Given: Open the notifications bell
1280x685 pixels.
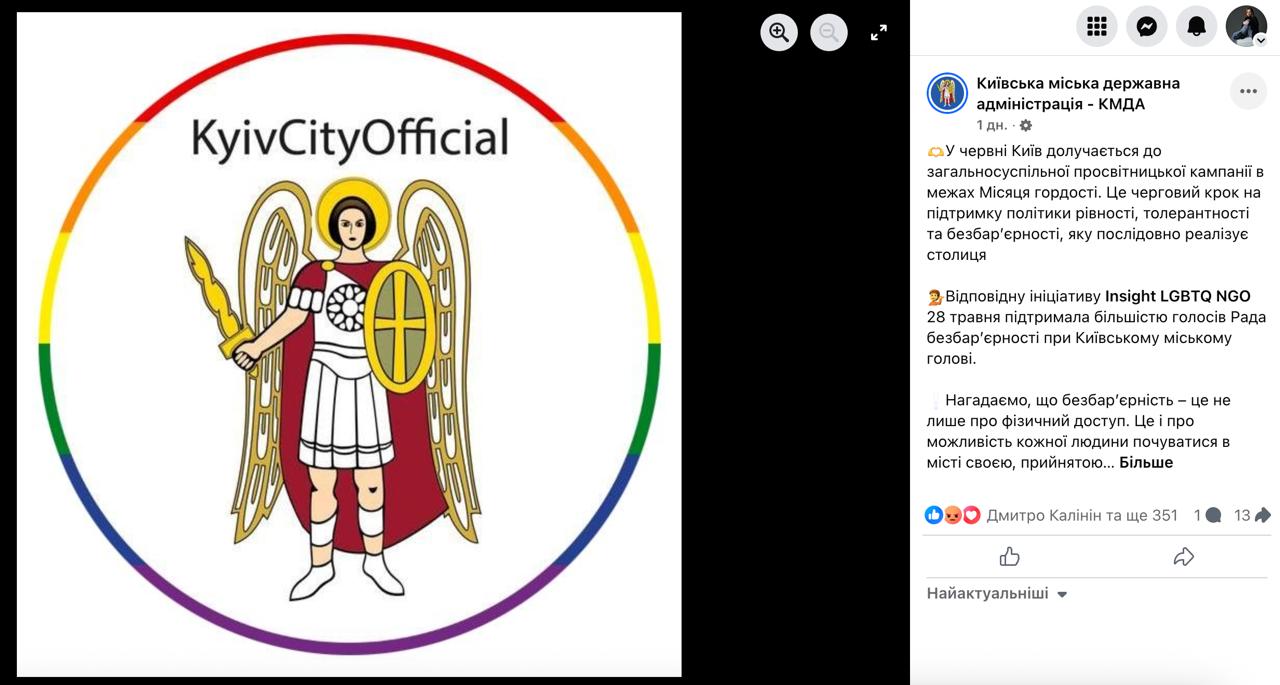Looking at the screenshot, I should (1197, 27).
